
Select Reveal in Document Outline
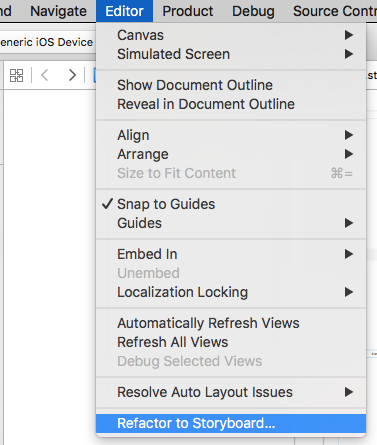(231, 104)
